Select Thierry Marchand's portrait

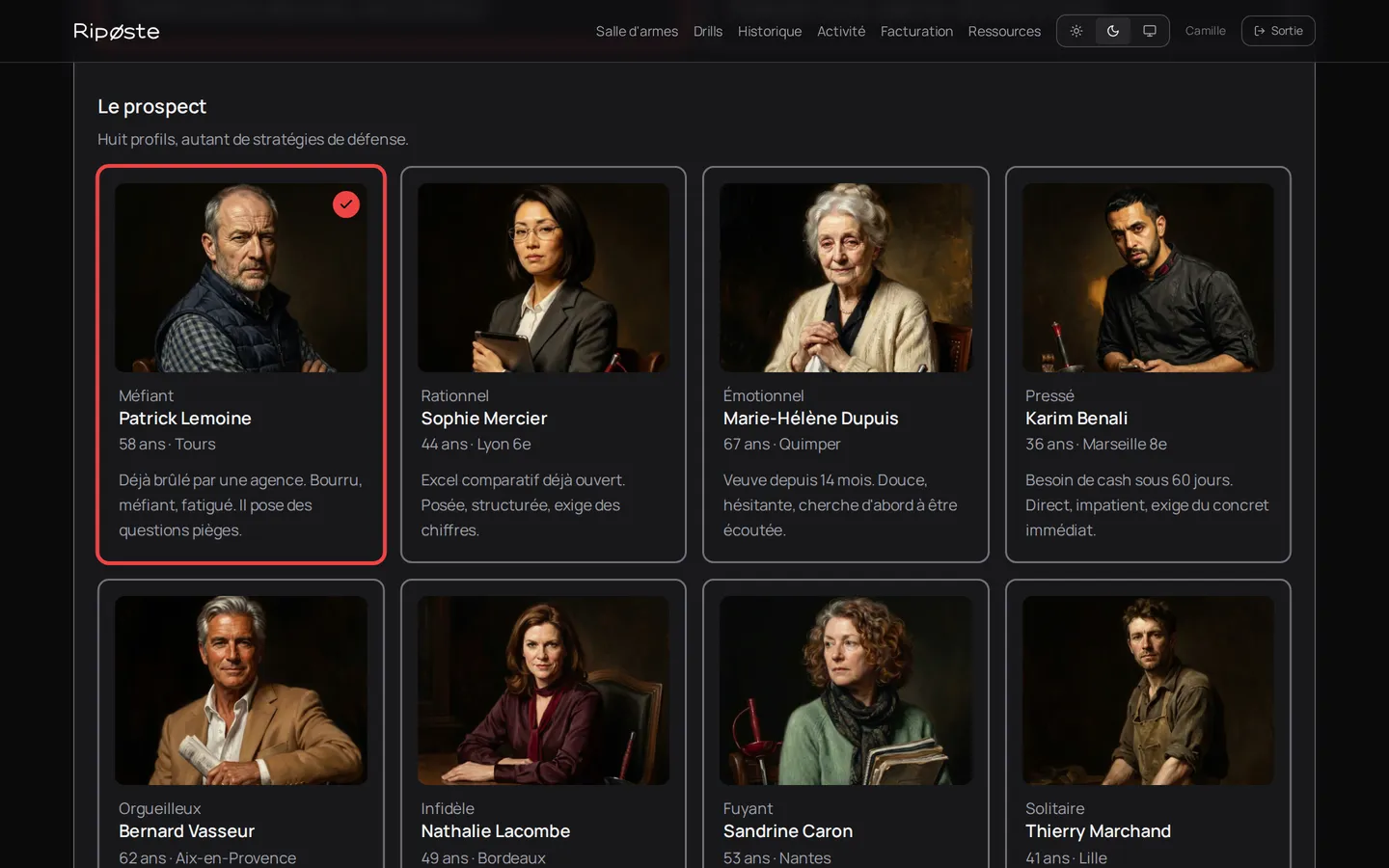(1148, 691)
